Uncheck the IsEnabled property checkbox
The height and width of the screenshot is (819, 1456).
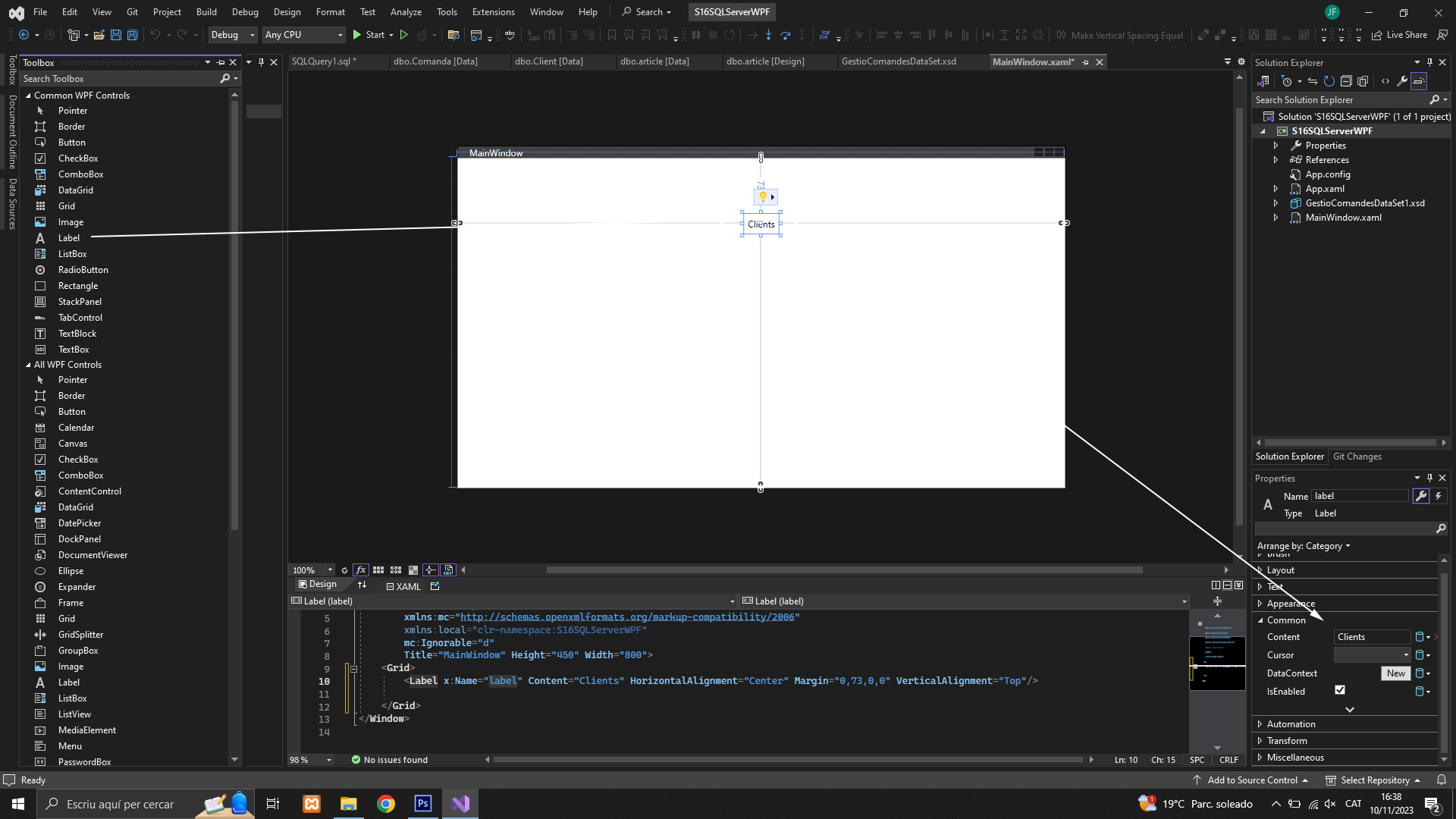(1340, 690)
